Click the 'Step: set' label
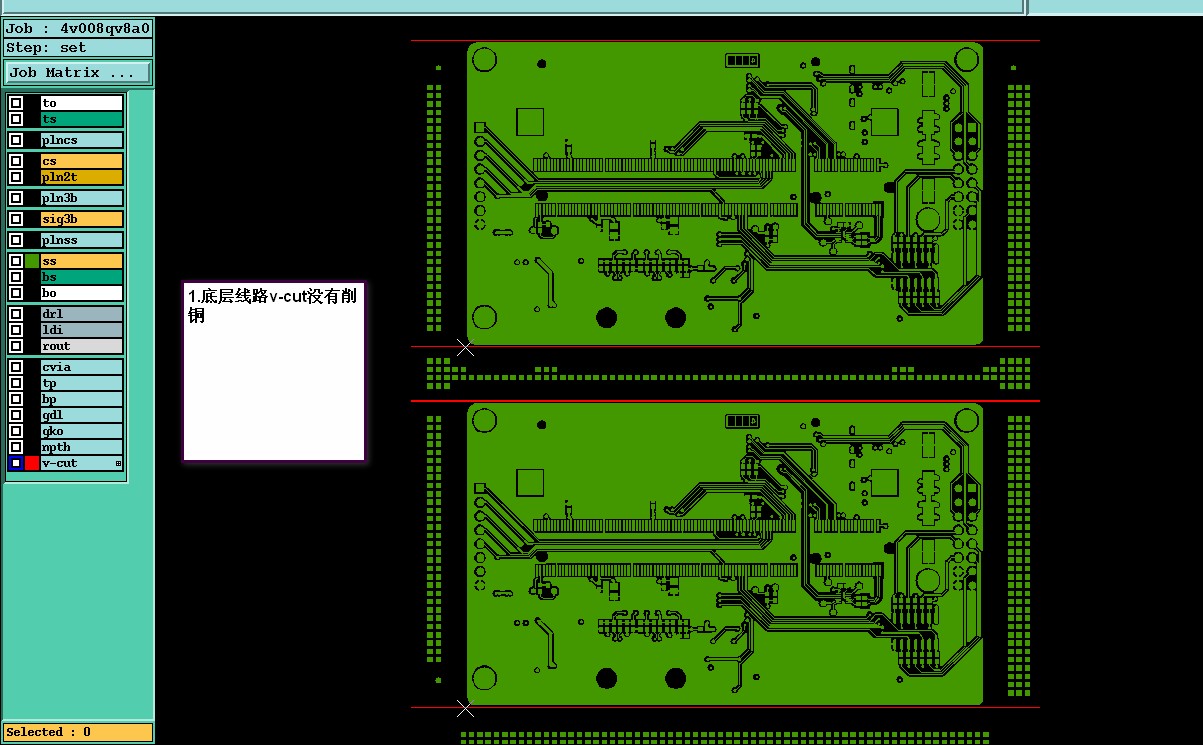Image resolution: width=1203 pixels, height=745 pixels. (x=78, y=47)
